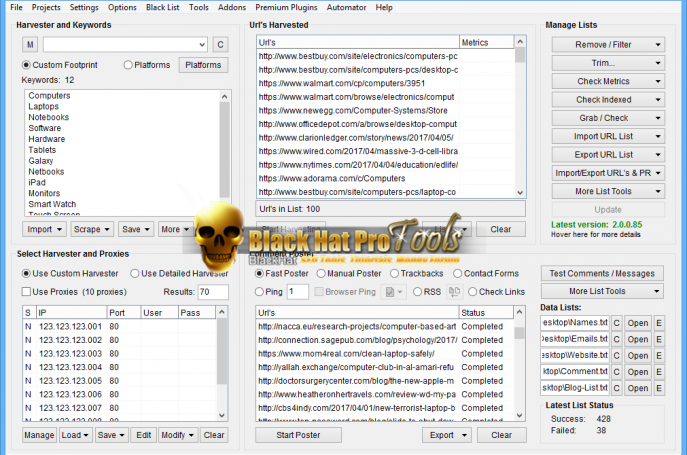
Task: Open the Remove / Filter dropdown
Action: tap(608, 45)
